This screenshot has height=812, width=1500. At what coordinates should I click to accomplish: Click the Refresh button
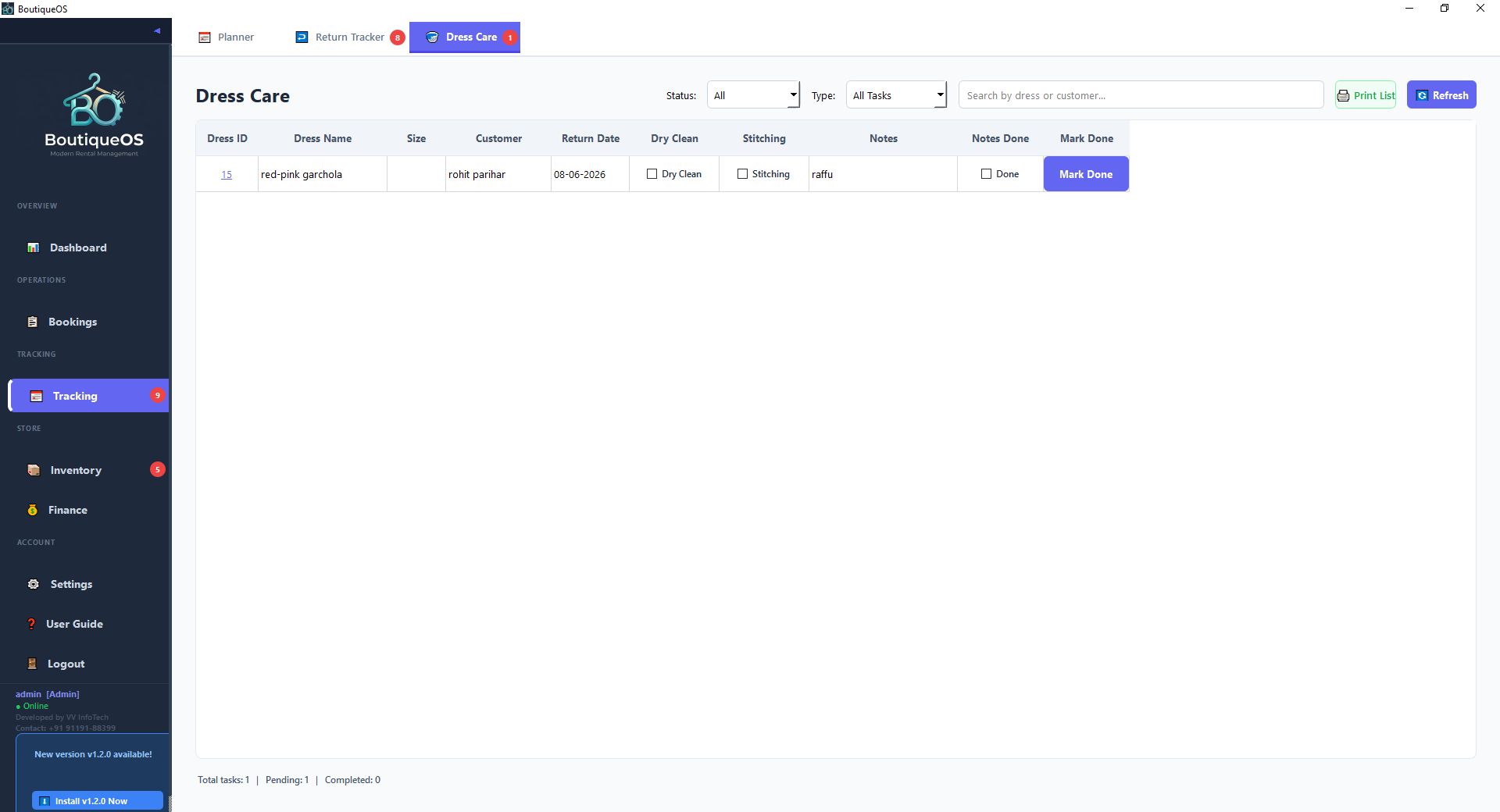tap(1441, 95)
